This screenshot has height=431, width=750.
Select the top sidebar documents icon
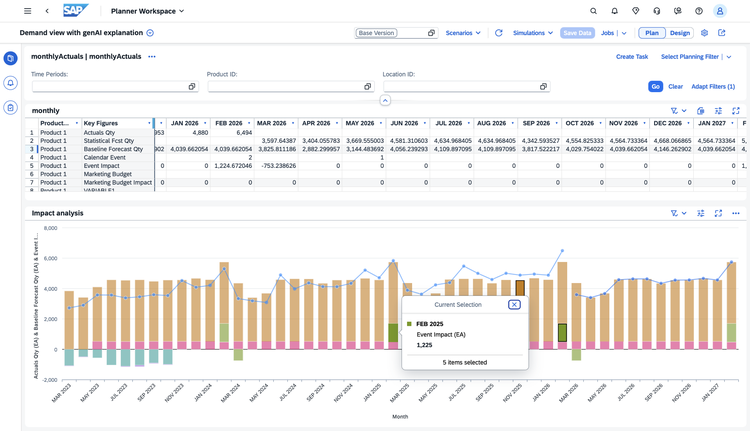pyautogui.click(x=11, y=58)
